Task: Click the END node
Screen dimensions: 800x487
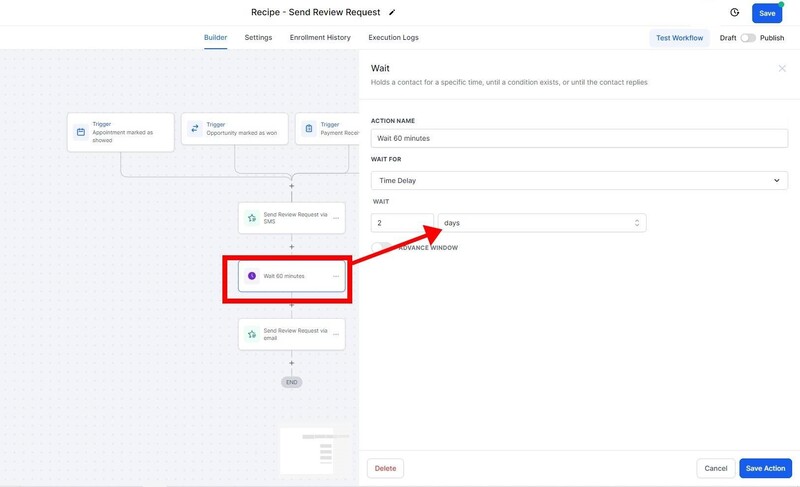Action: (292, 382)
